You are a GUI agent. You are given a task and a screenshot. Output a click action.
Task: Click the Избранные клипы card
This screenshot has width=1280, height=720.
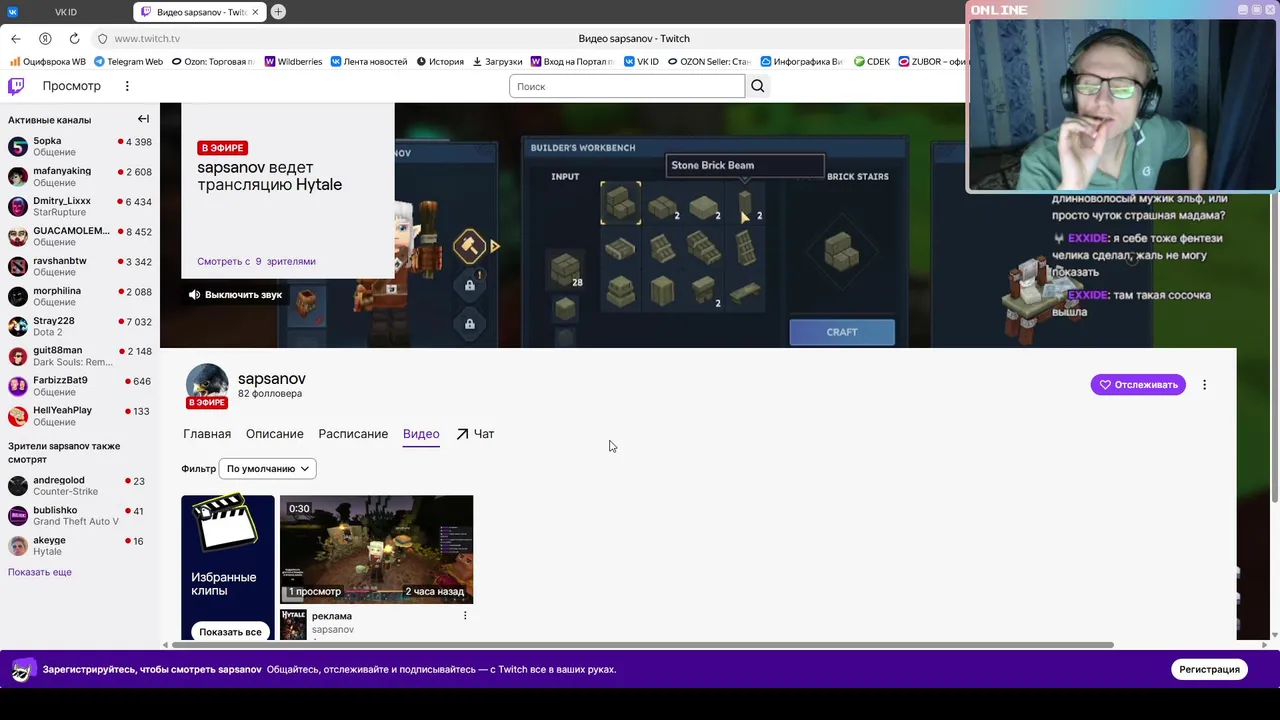[228, 567]
